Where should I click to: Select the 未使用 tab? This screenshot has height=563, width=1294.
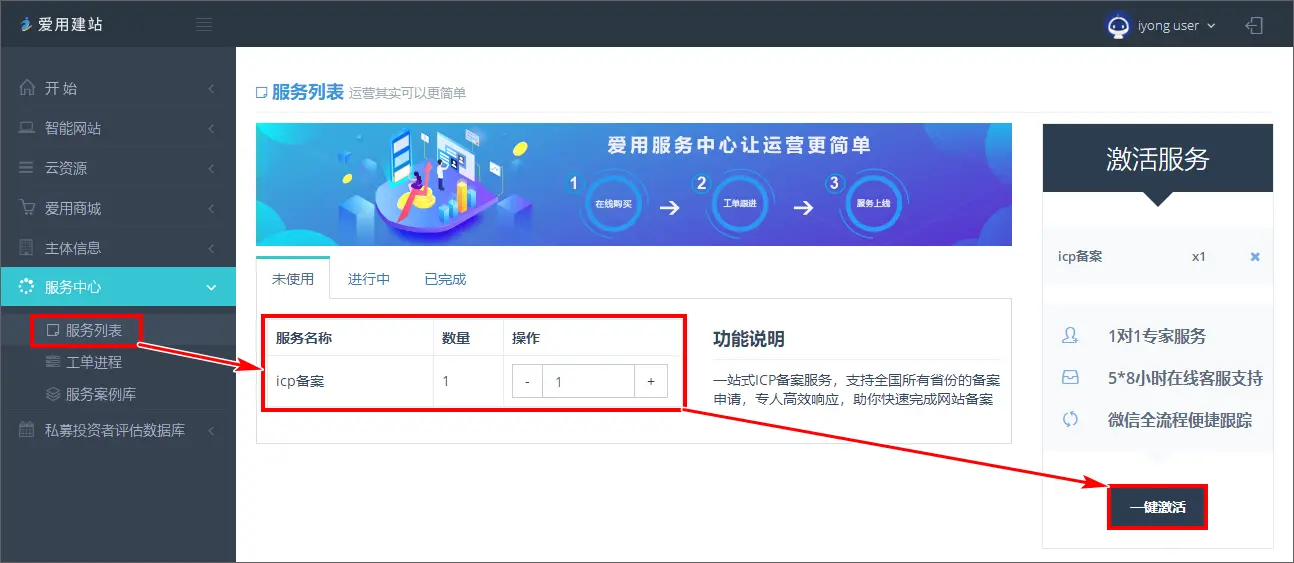(x=293, y=279)
